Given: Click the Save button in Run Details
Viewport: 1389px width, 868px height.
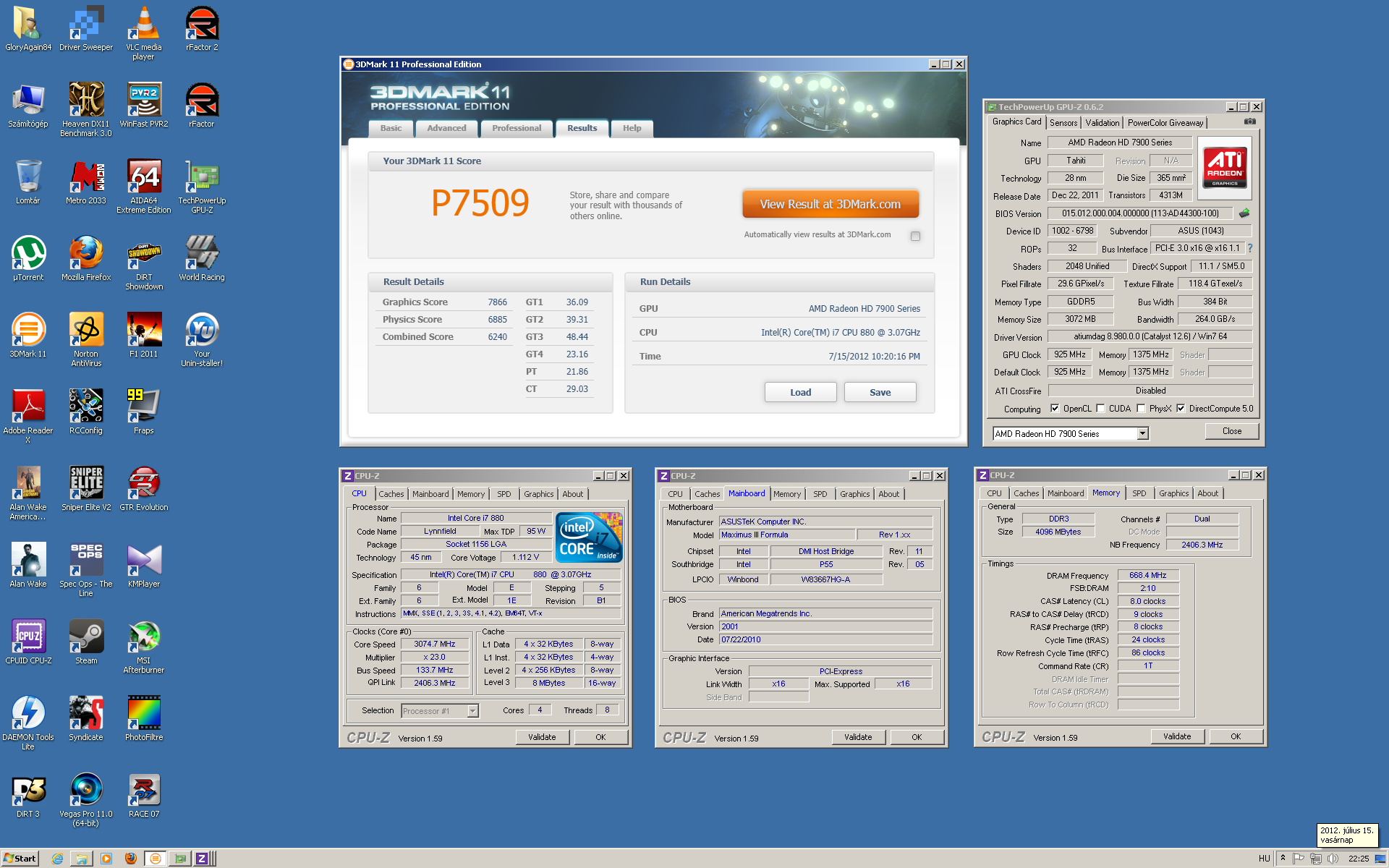Looking at the screenshot, I should pyautogui.click(x=880, y=392).
